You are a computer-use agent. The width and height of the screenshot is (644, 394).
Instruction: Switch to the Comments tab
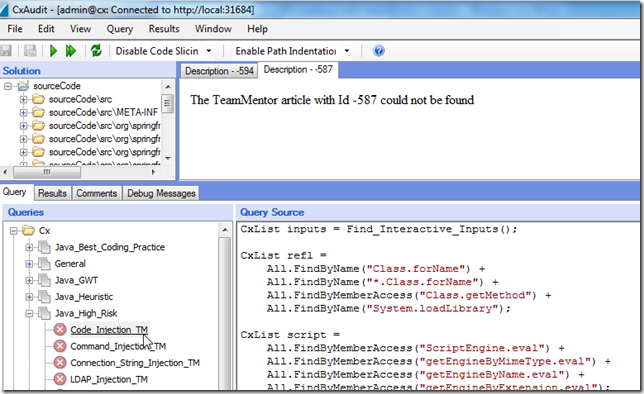click(x=97, y=193)
